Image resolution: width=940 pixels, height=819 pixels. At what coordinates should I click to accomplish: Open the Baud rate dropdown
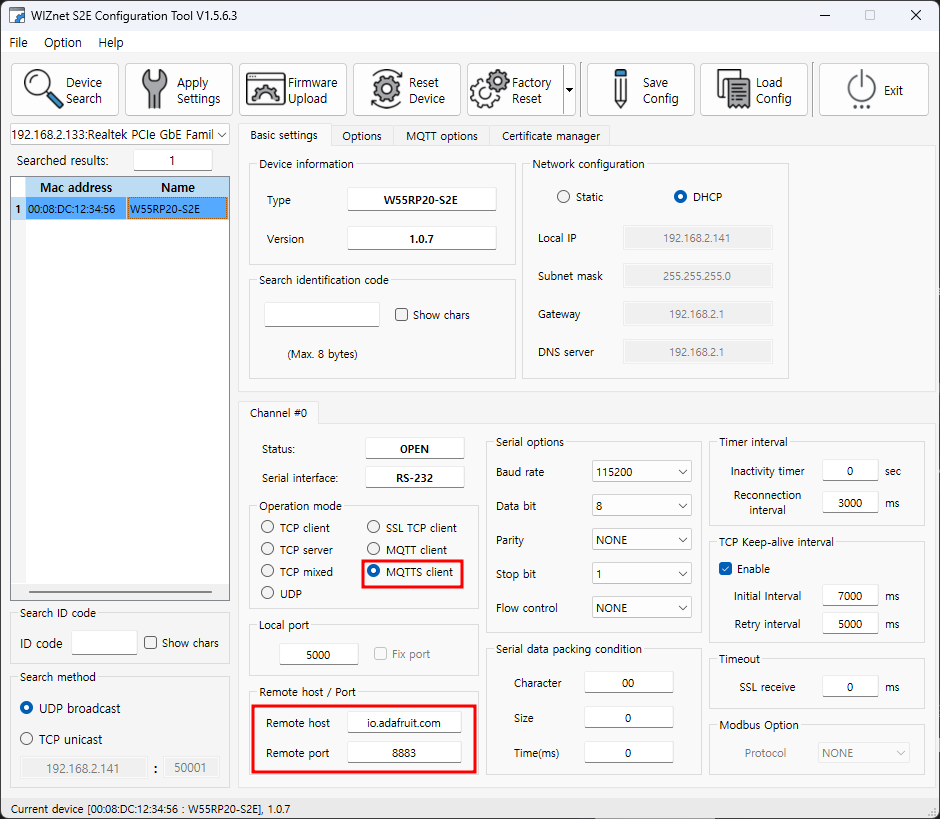(x=642, y=472)
